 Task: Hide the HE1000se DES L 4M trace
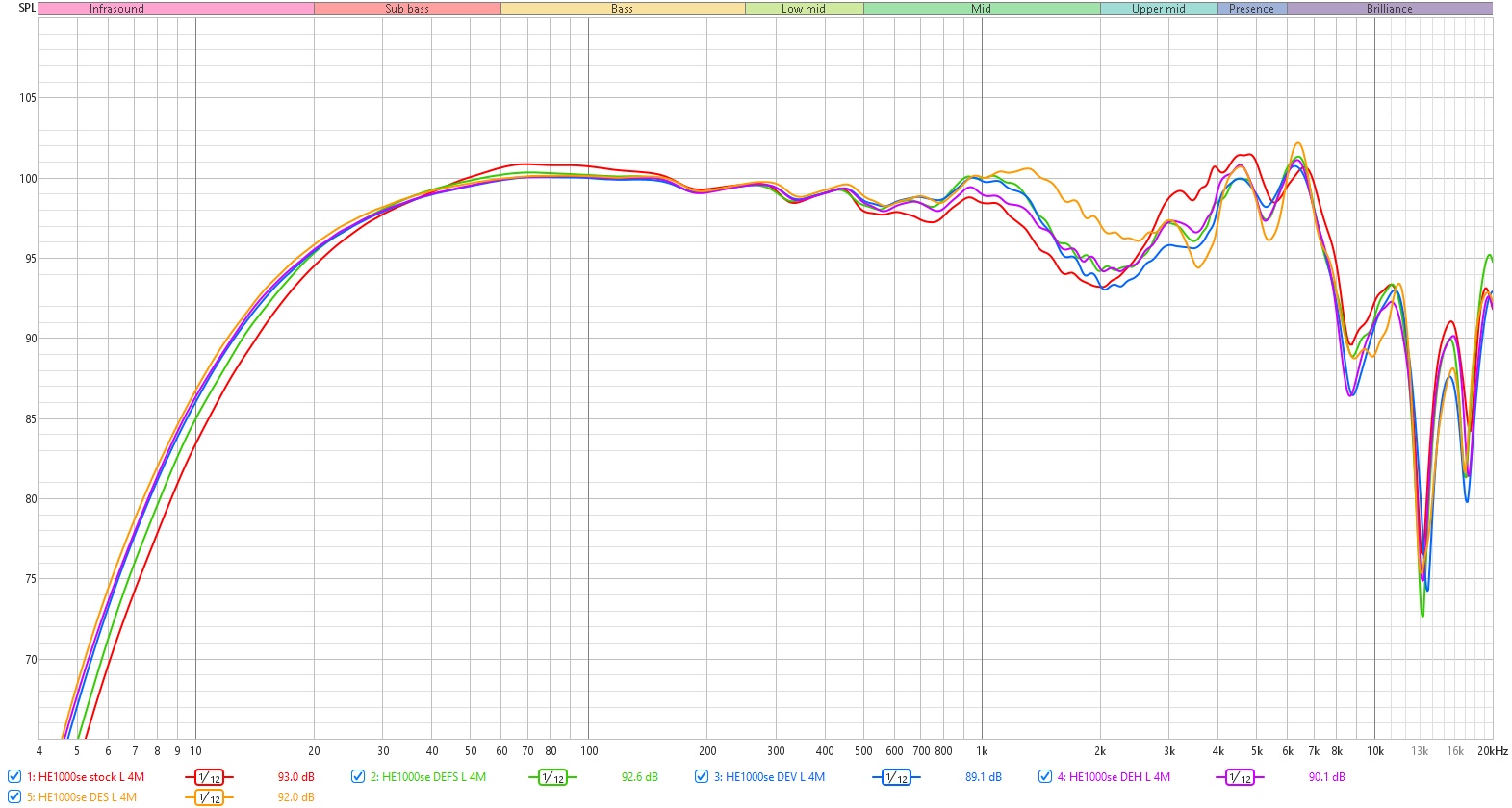click(x=14, y=796)
